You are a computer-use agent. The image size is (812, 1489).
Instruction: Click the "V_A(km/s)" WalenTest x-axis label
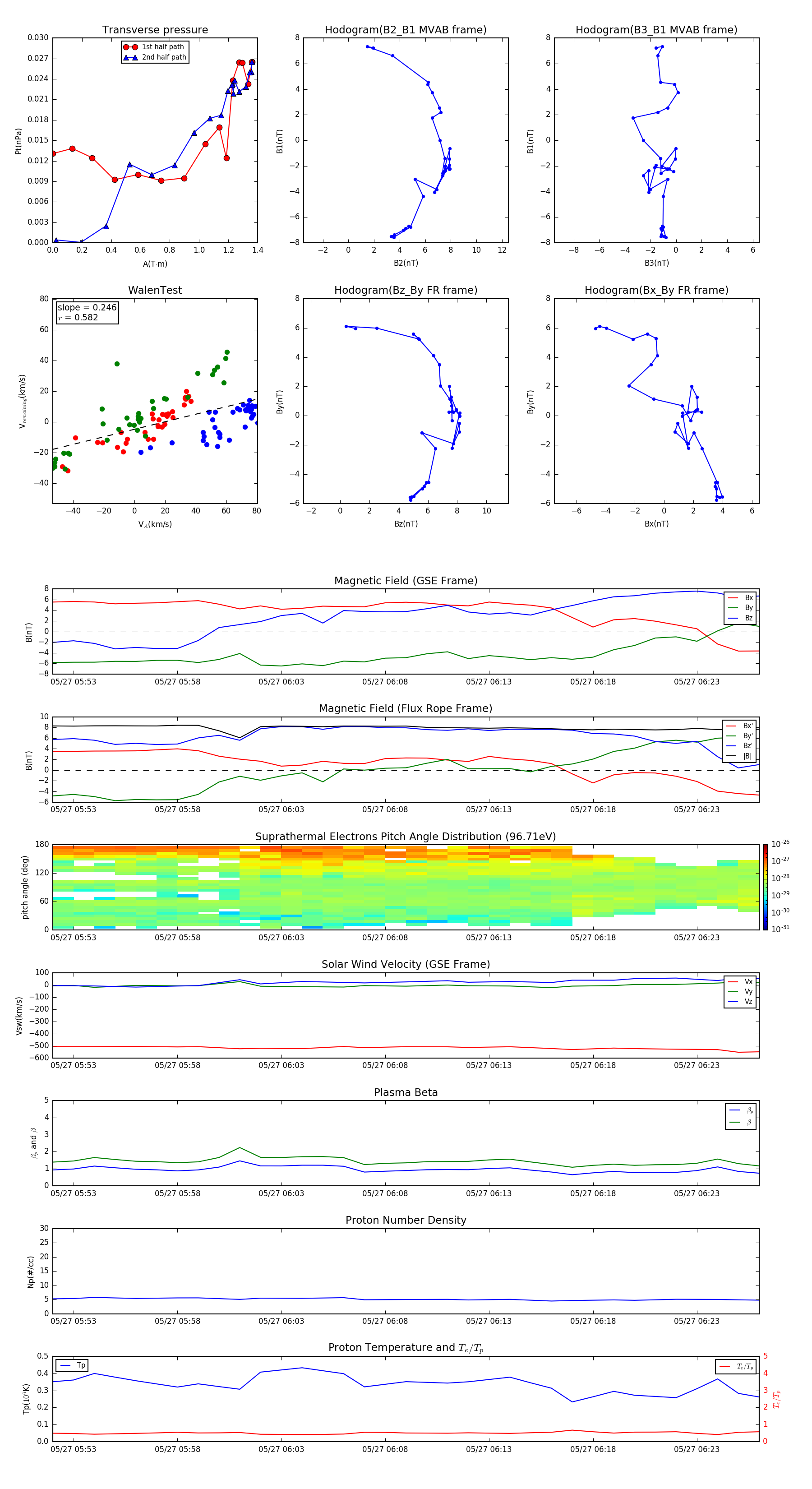coord(155,524)
